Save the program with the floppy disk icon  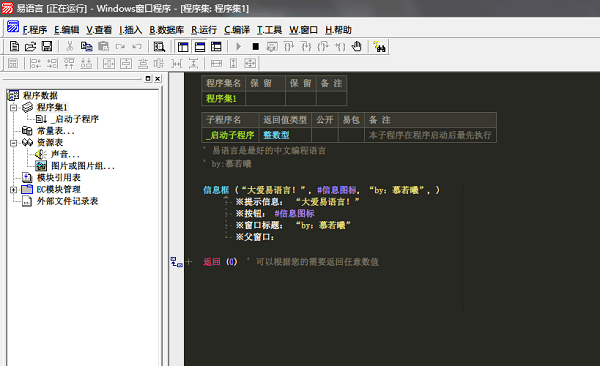[47, 46]
